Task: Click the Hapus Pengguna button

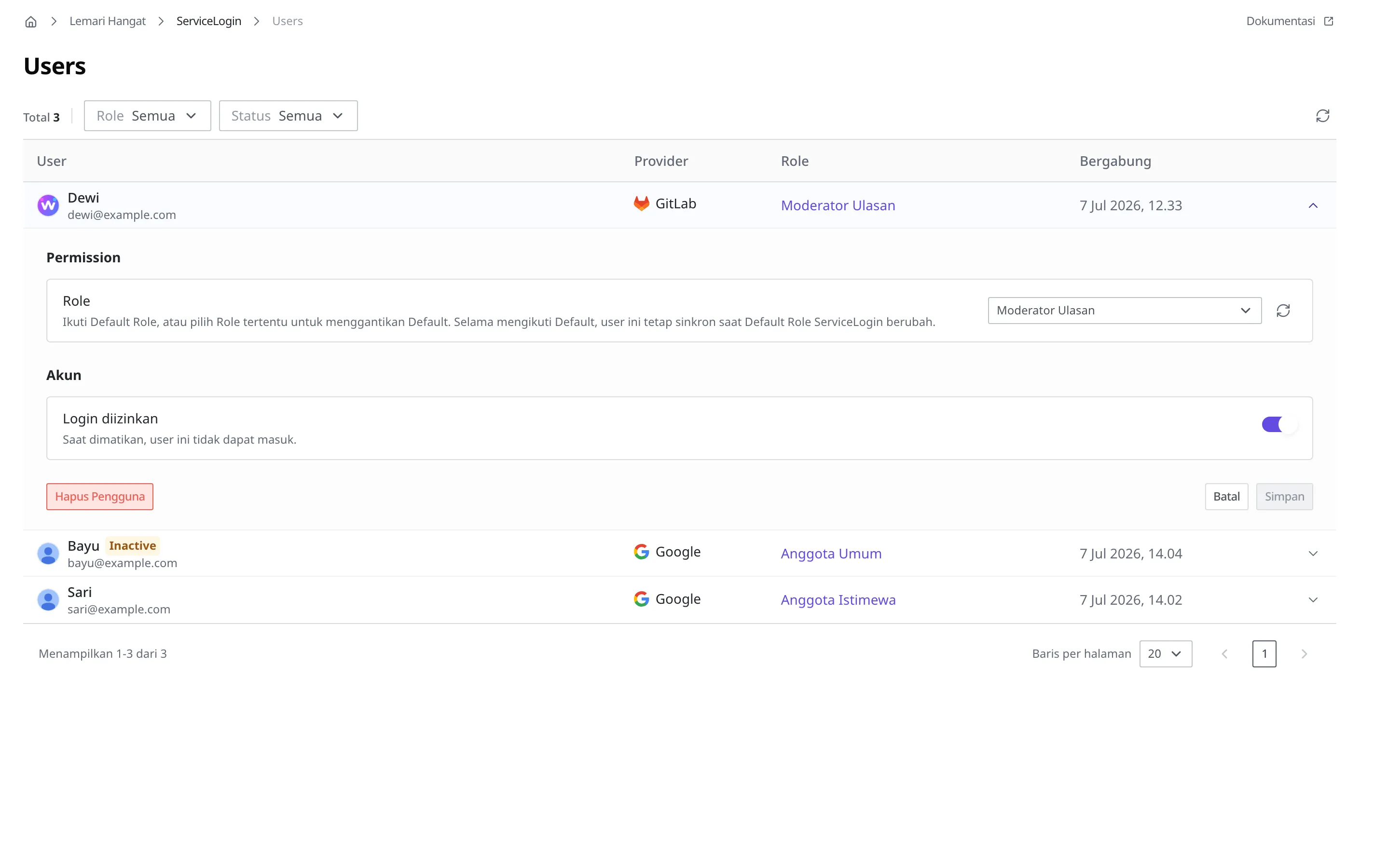Action: [x=100, y=496]
